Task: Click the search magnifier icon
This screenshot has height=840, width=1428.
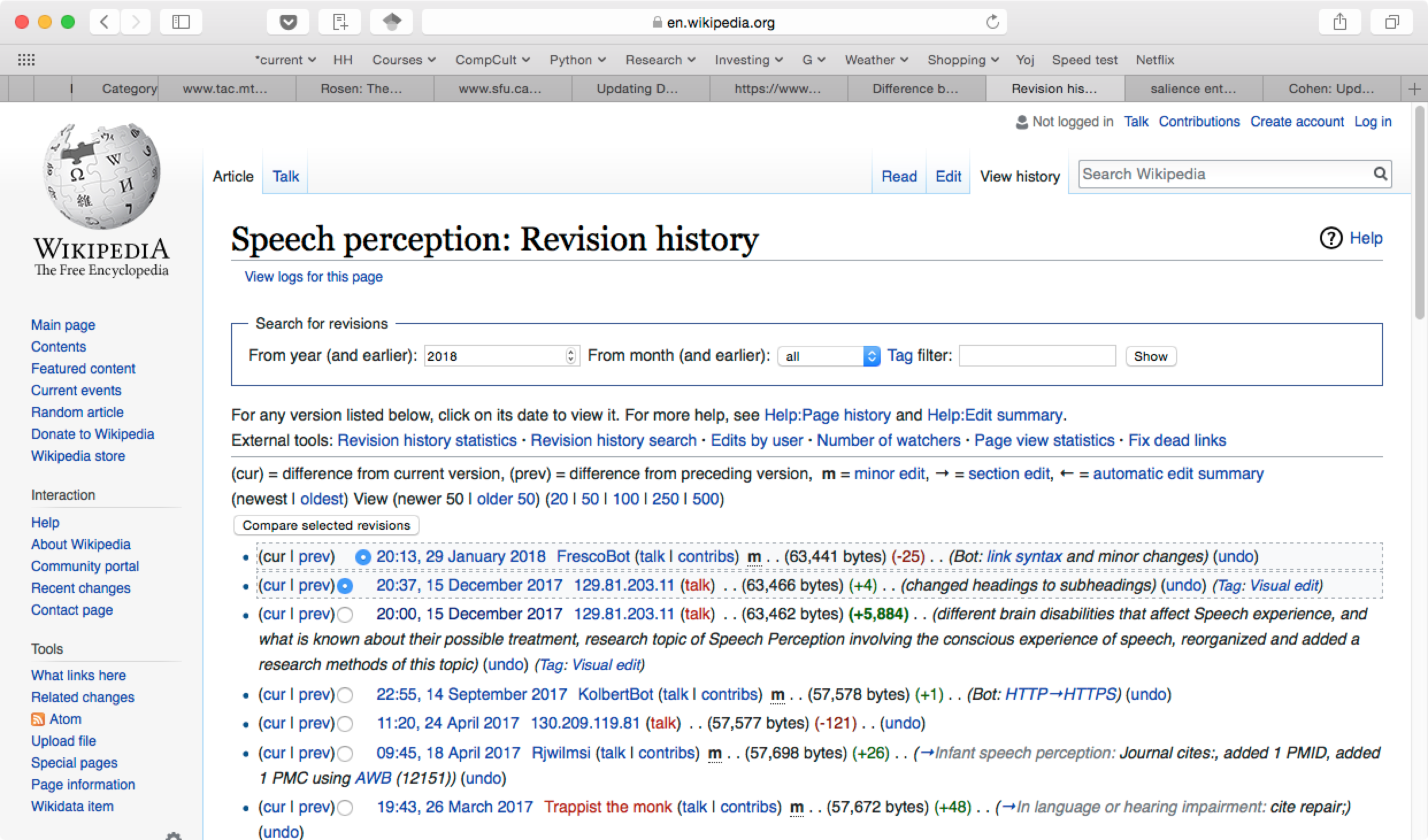Action: click(x=1380, y=174)
